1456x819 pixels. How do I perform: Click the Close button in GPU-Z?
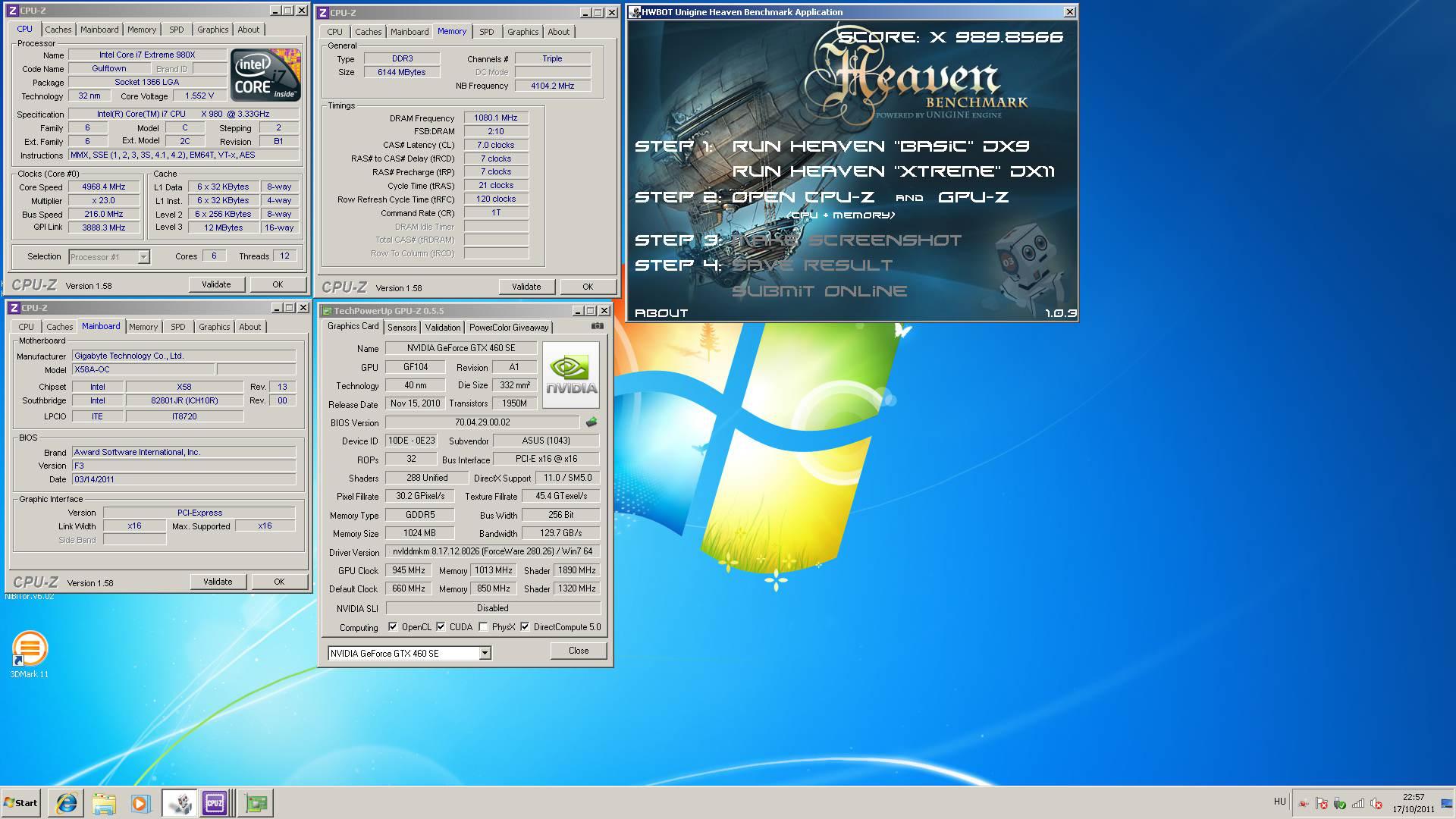(x=579, y=651)
